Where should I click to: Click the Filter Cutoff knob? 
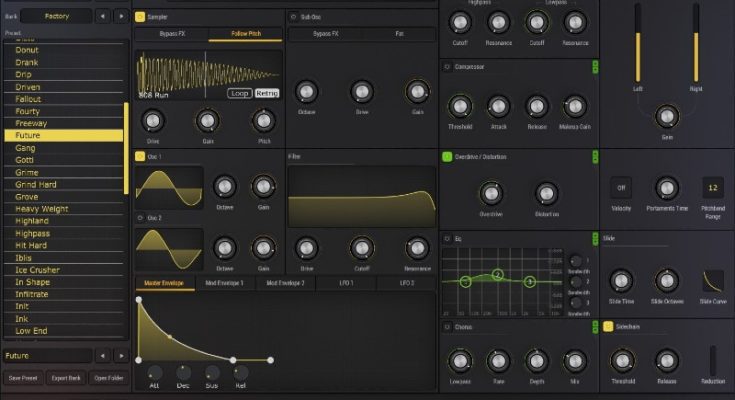(360, 247)
